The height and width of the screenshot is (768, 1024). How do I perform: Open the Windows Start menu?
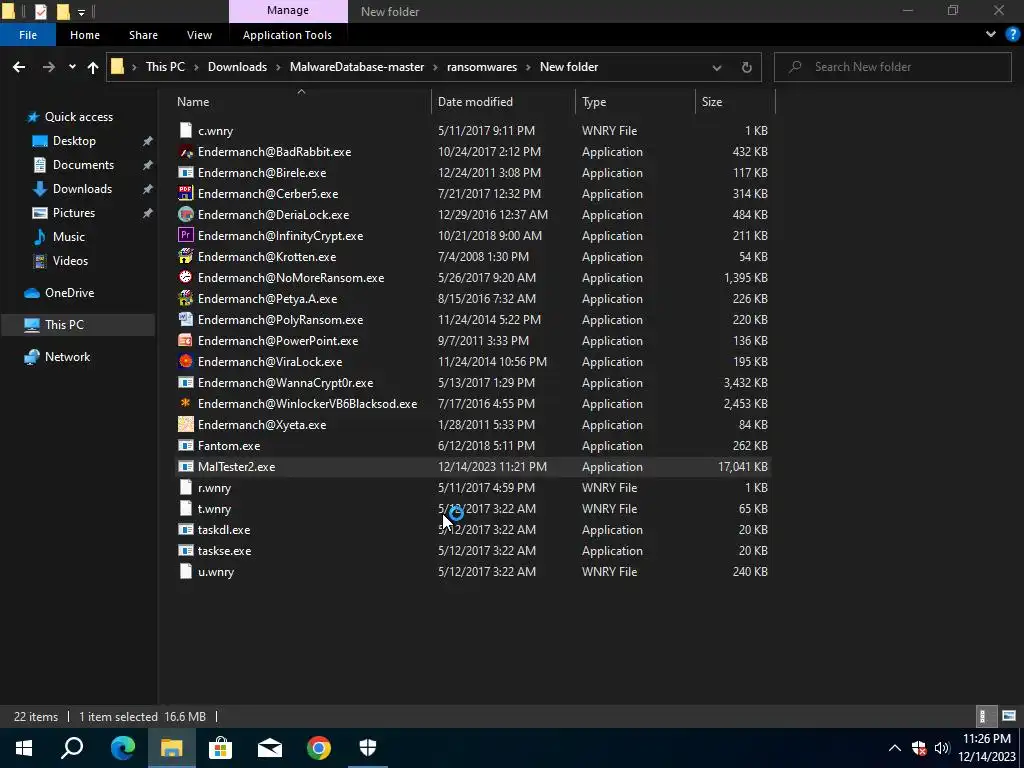tap(24, 748)
